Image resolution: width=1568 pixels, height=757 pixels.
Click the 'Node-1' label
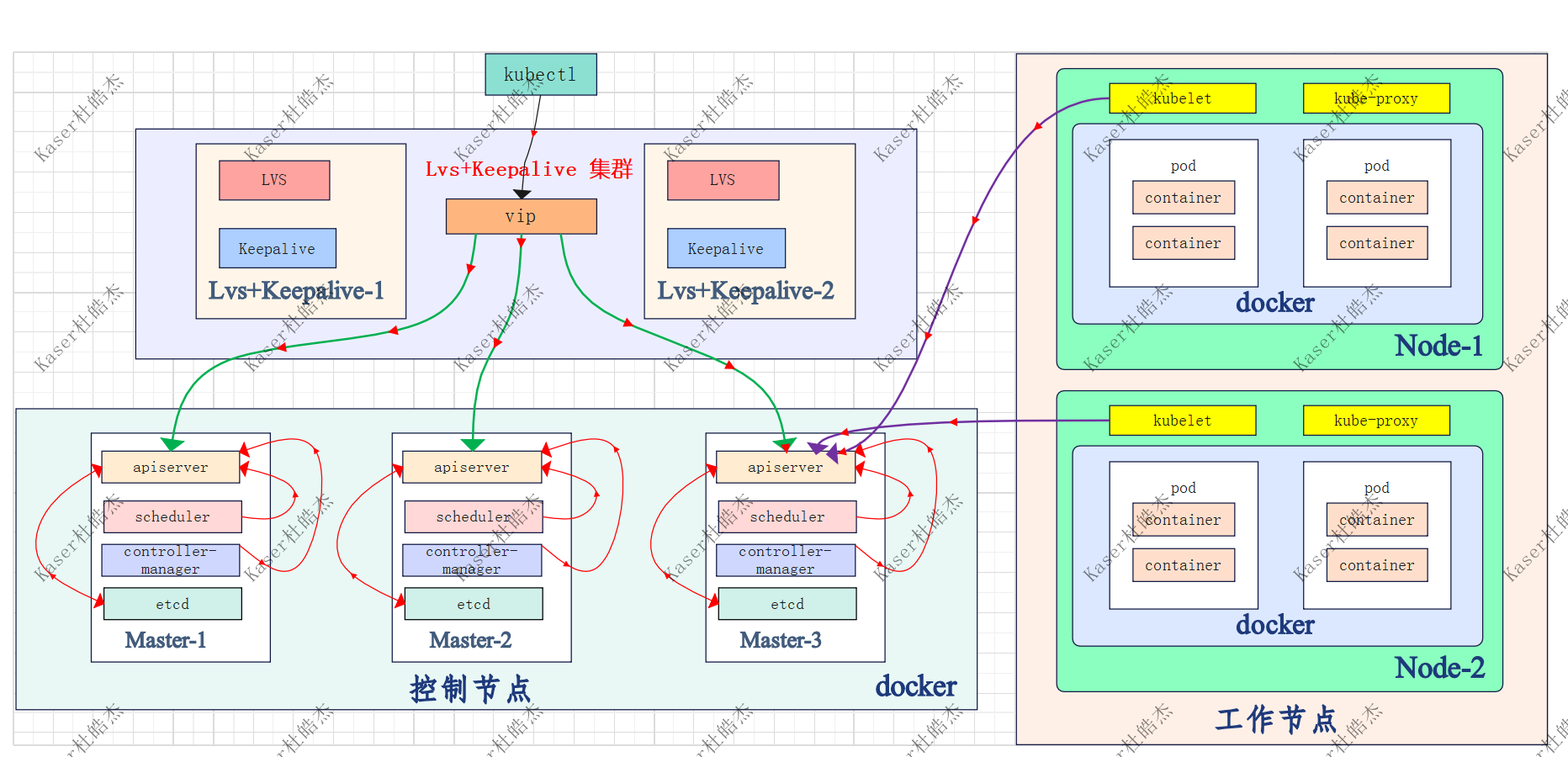[1438, 346]
